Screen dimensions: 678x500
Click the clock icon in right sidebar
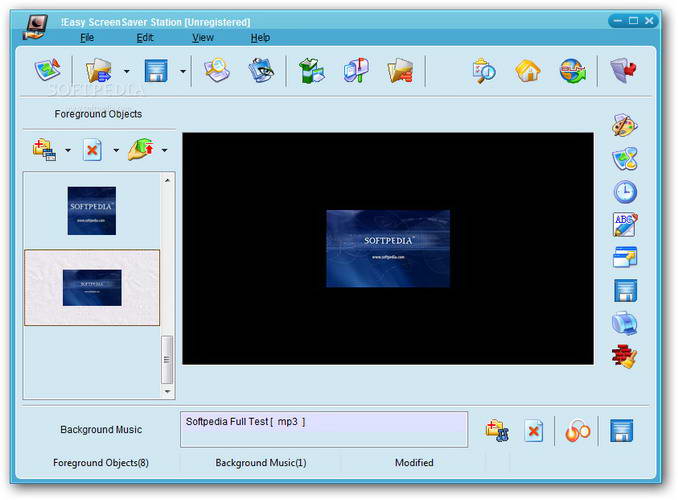(x=625, y=192)
